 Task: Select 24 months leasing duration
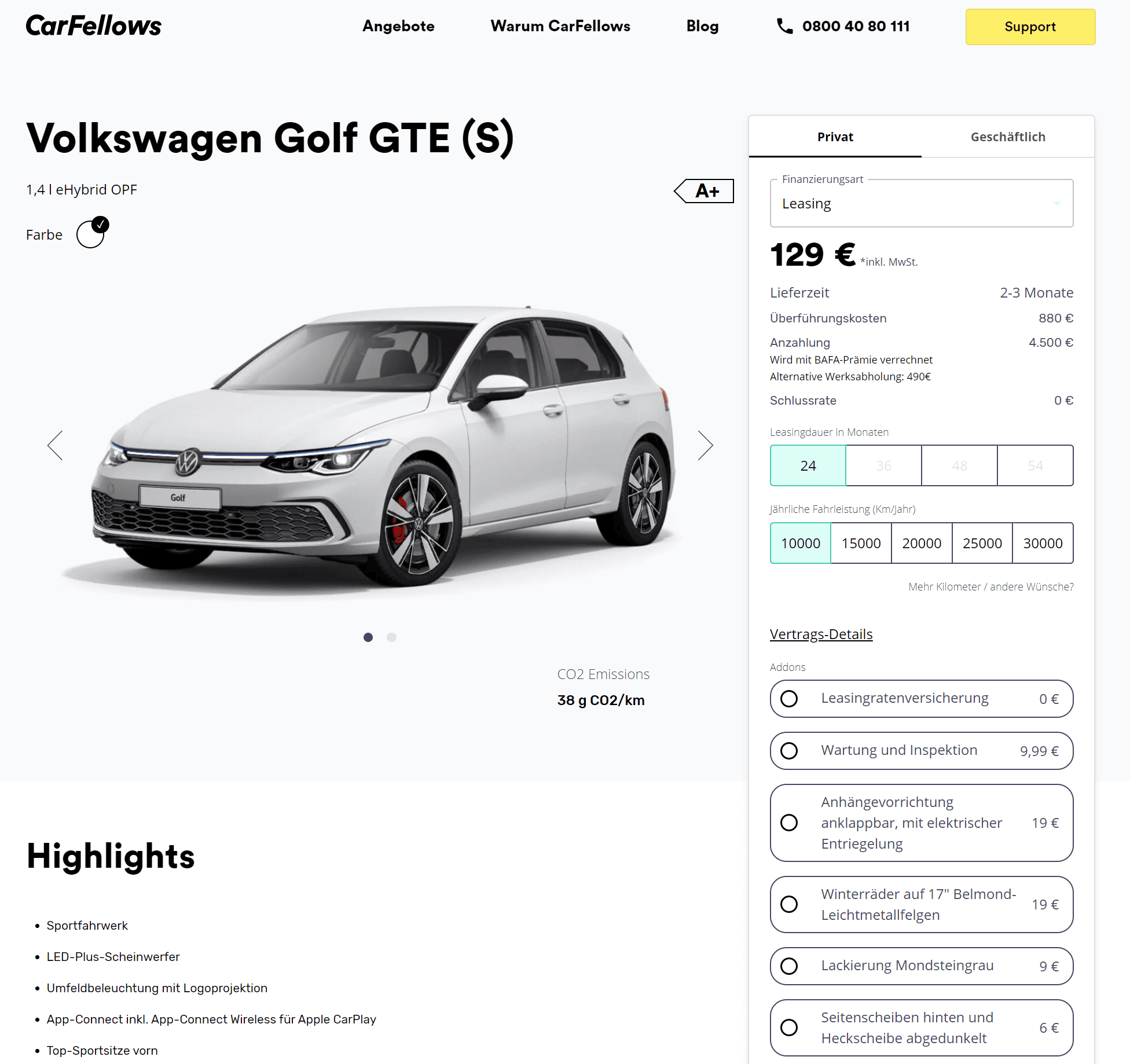808,465
